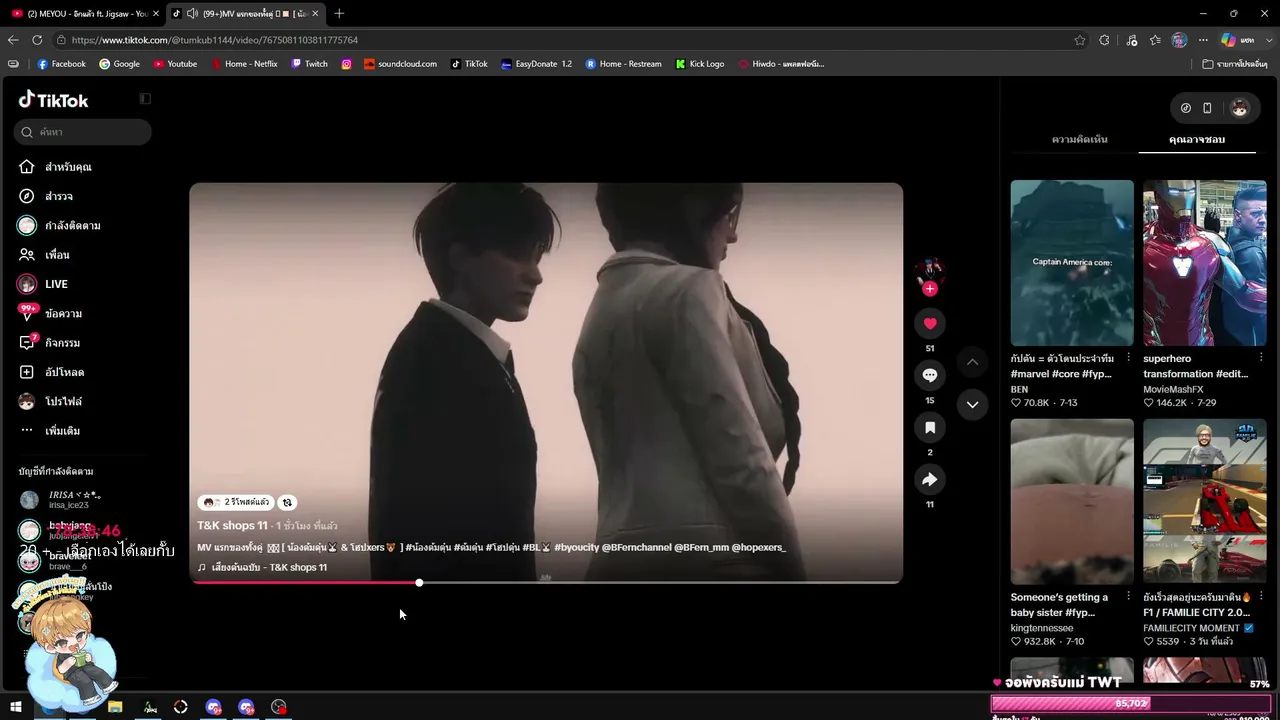
Task: Go to next video with down arrow
Action: [972, 404]
